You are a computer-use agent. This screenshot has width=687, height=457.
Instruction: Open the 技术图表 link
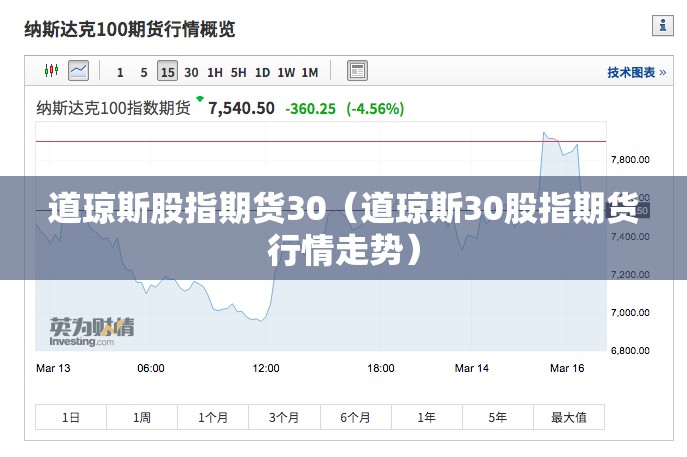[x=636, y=72]
